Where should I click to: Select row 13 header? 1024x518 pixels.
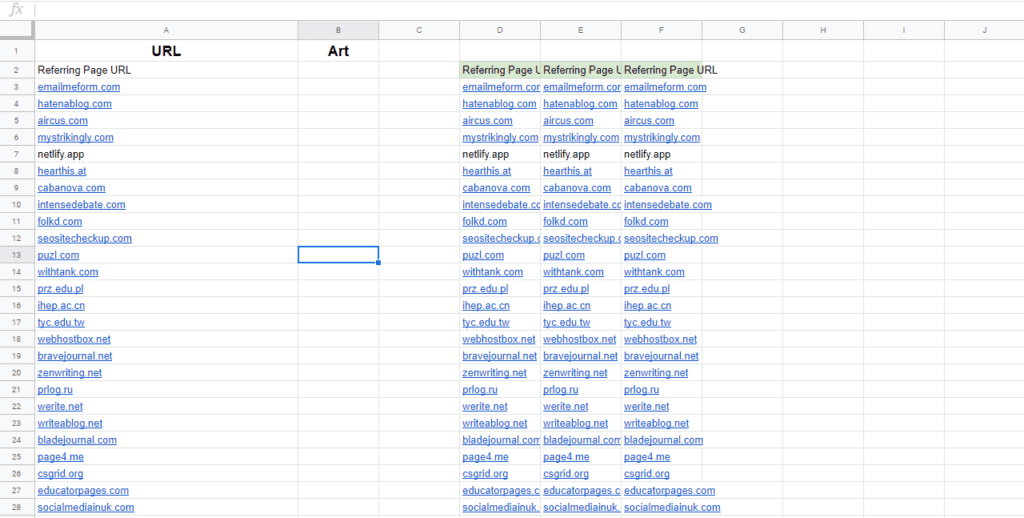(x=17, y=255)
